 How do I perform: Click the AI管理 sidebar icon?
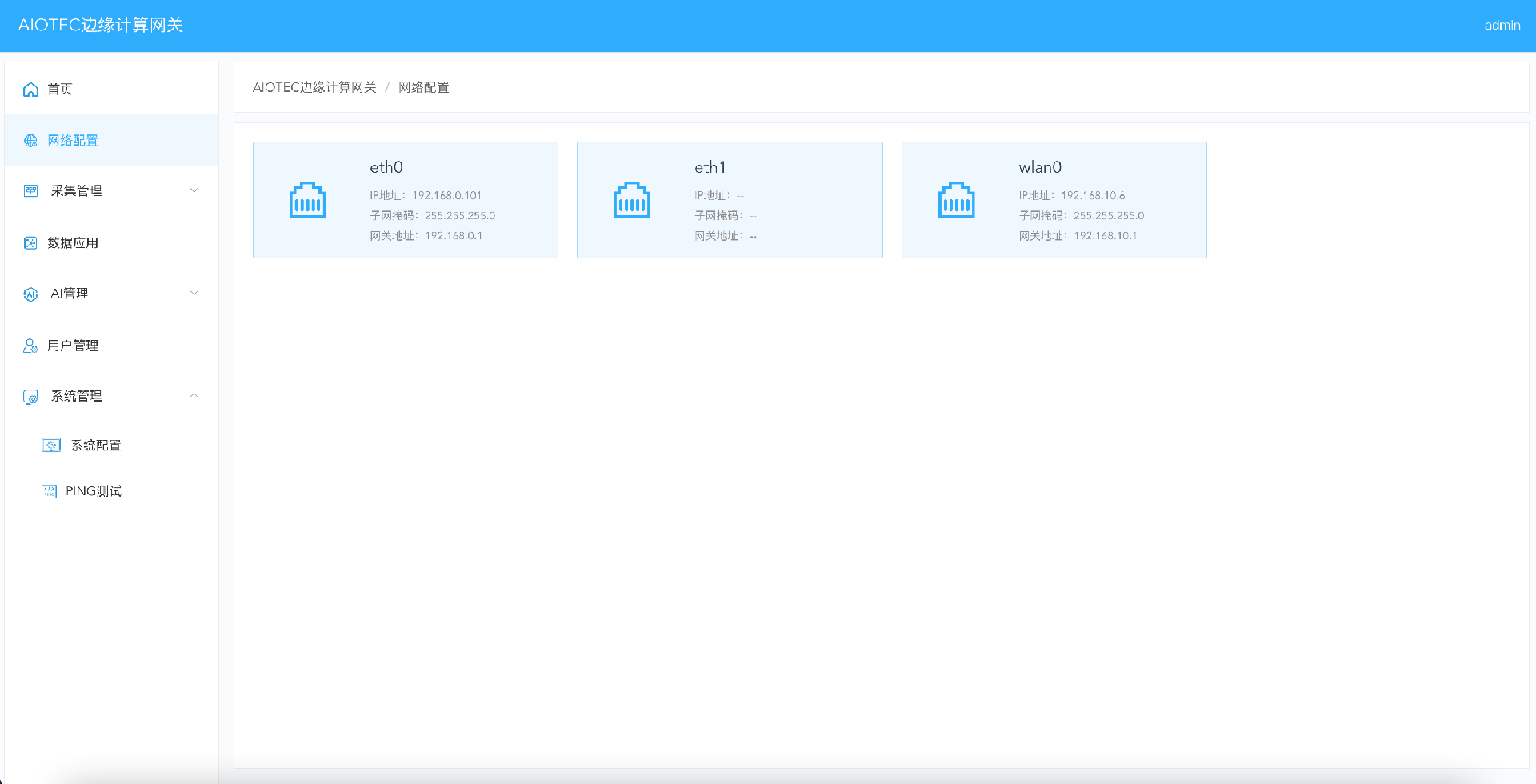(30, 294)
